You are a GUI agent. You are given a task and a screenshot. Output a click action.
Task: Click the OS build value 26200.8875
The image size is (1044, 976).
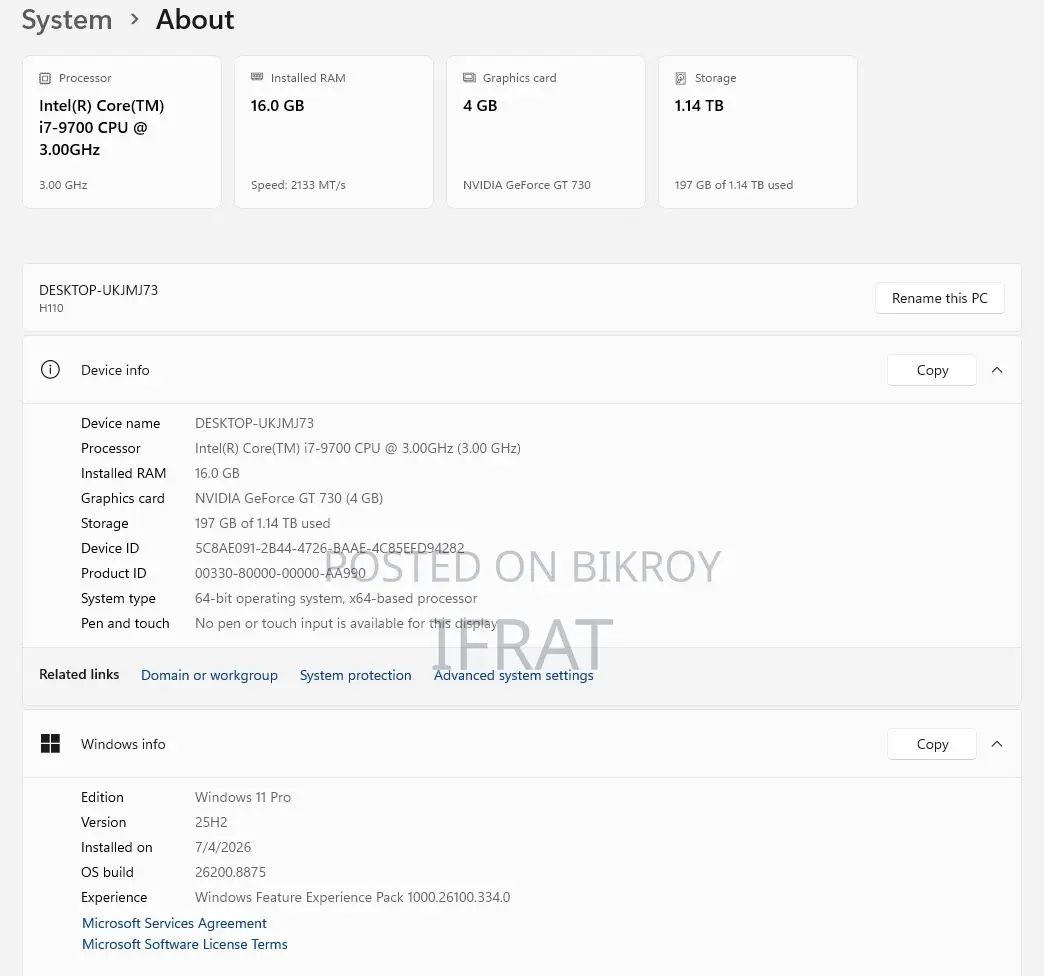pos(230,872)
